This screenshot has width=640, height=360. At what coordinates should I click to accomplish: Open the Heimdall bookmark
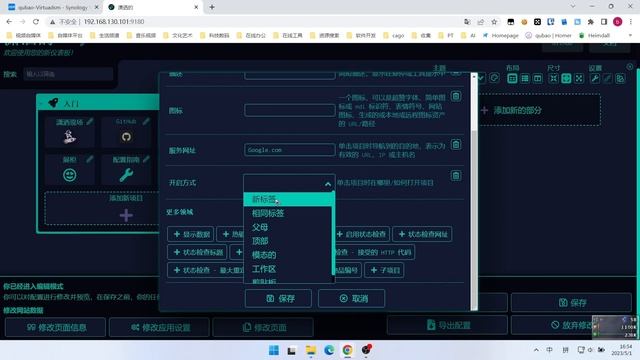tap(594, 36)
